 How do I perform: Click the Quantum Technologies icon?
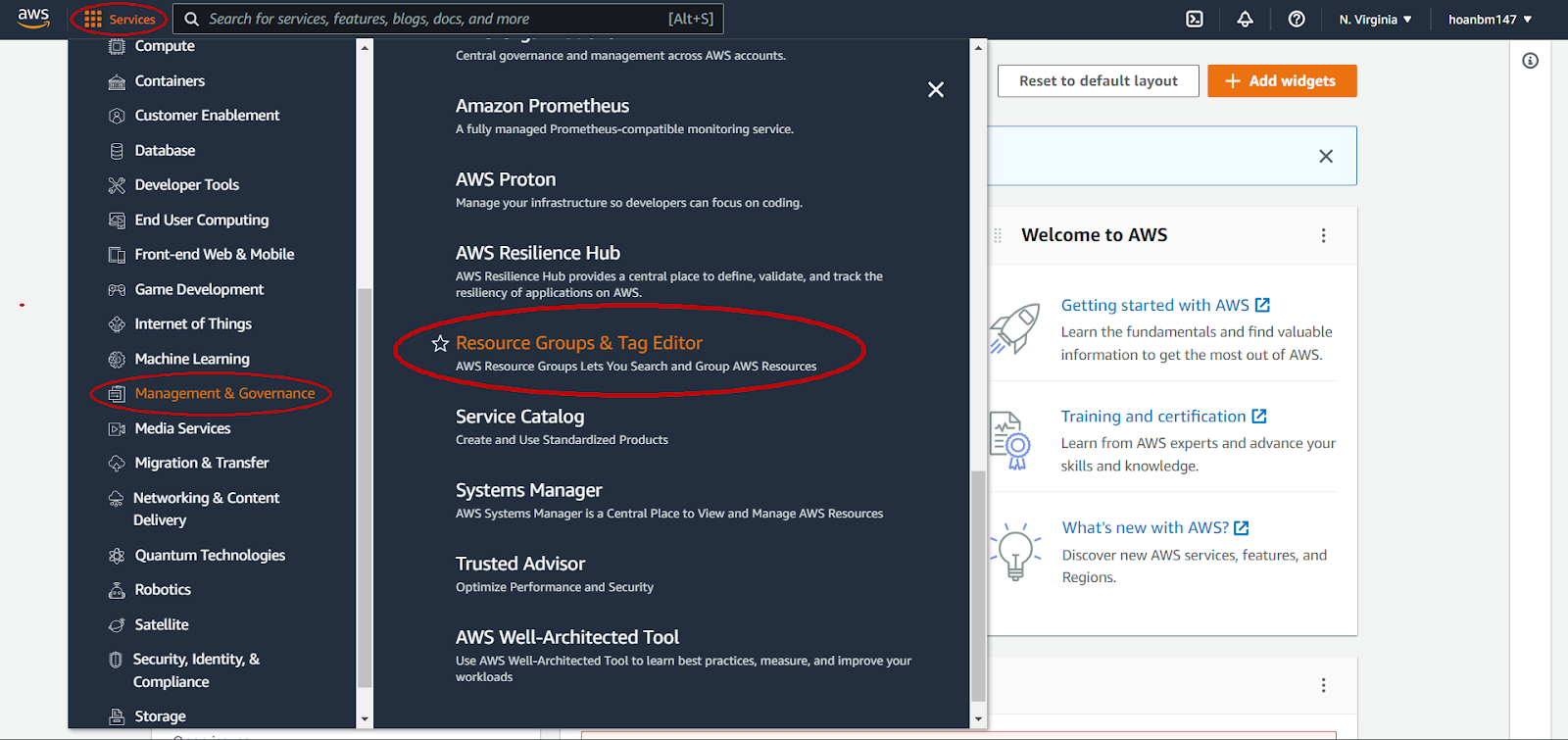tap(117, 556)
